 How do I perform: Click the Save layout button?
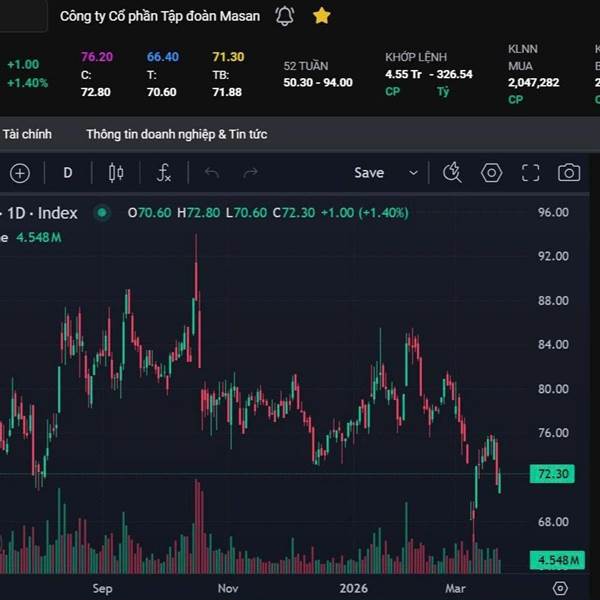tap(369, 173)
